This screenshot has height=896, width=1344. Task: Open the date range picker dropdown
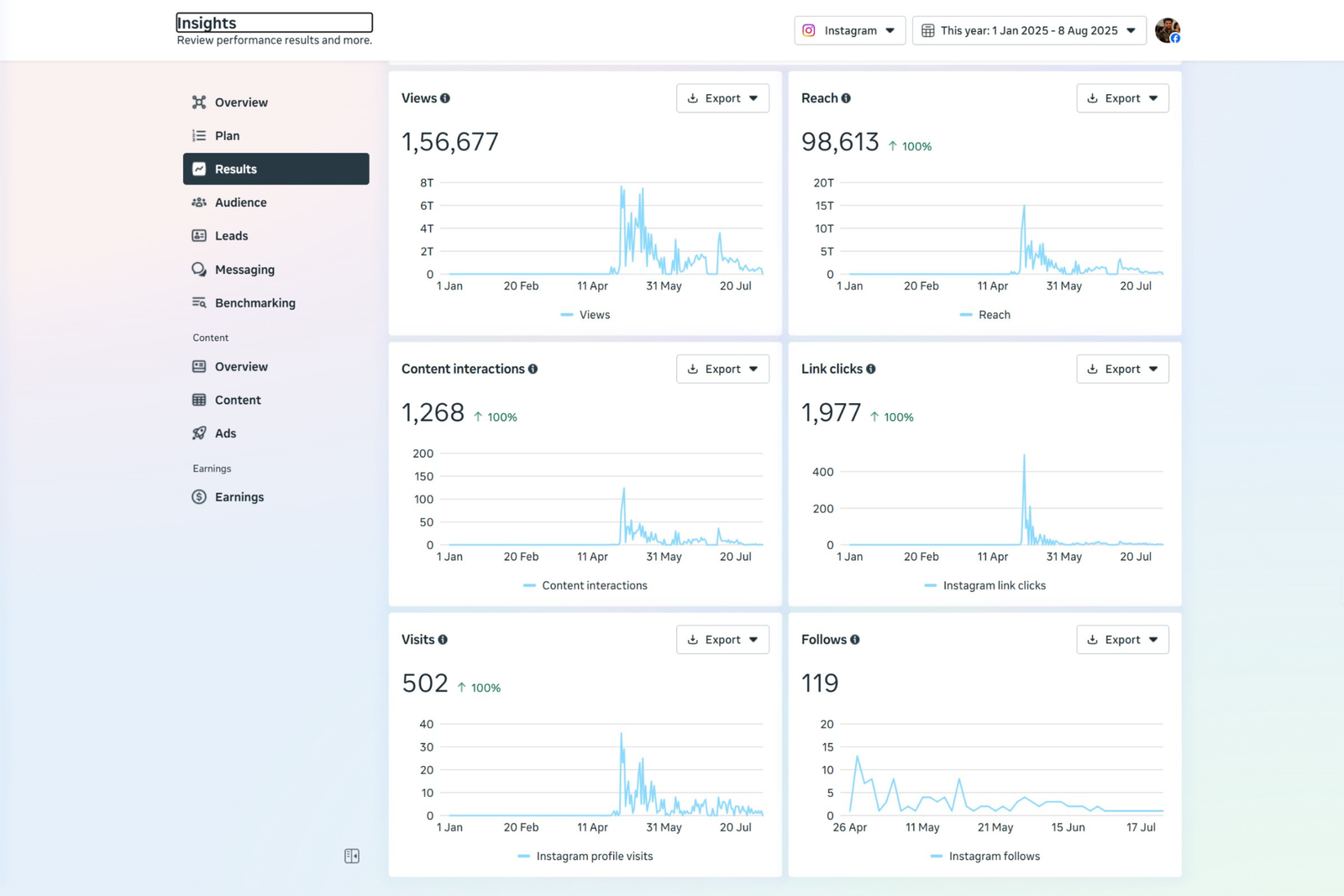tap(1029, 30)
